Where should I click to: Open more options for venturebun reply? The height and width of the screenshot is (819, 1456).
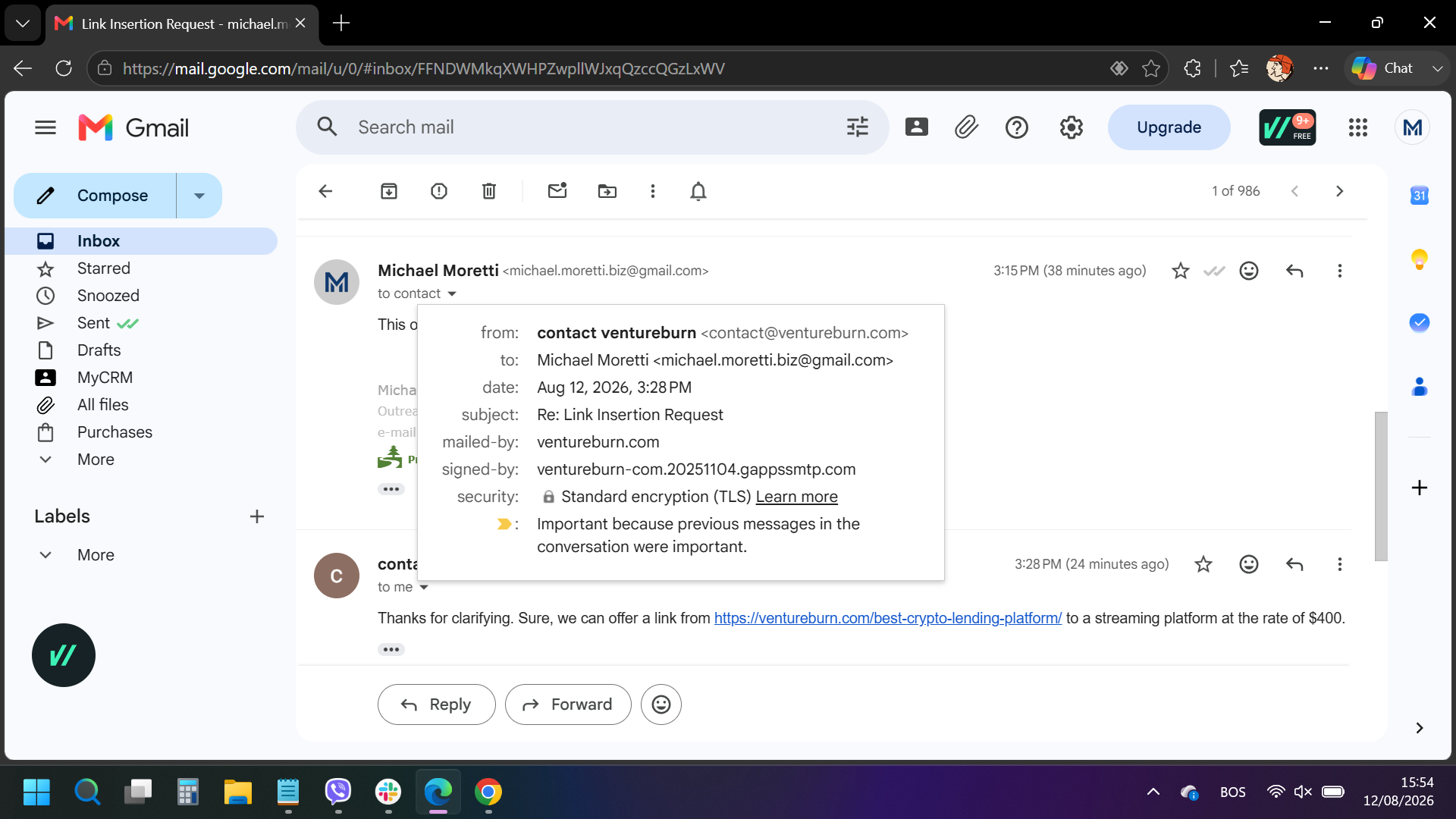click(1340, 564)
